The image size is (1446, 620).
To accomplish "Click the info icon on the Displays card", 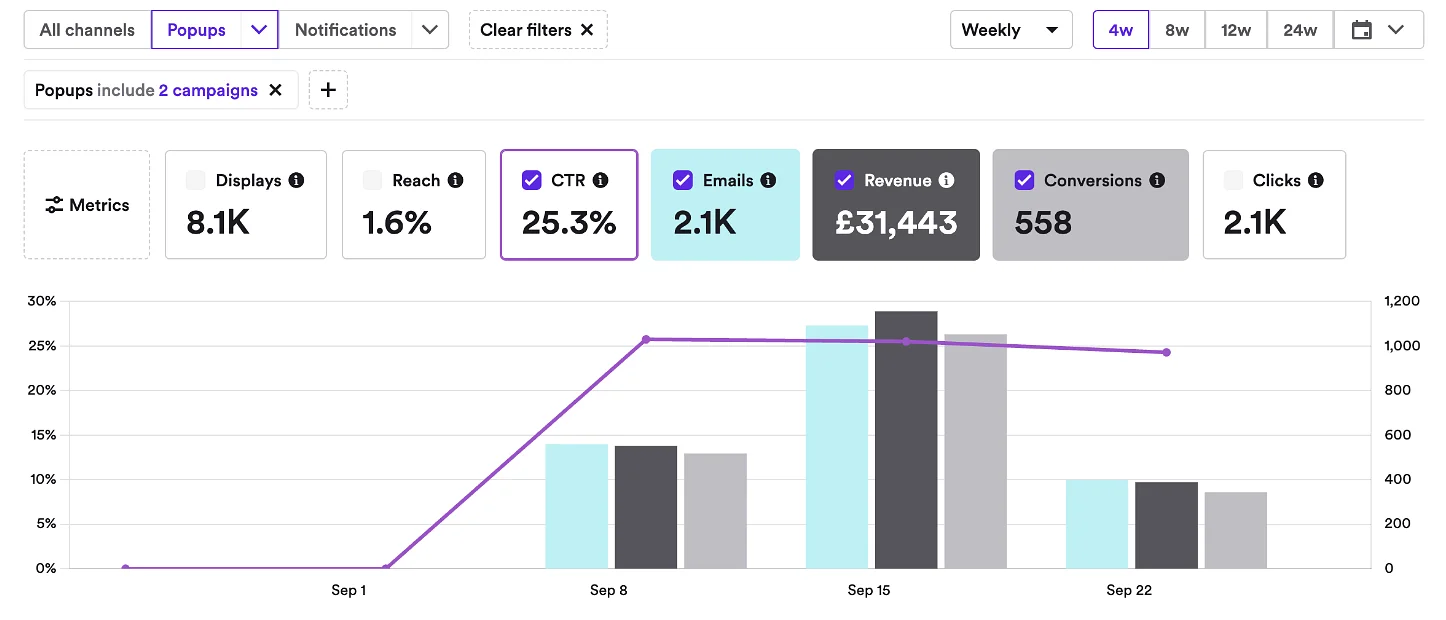I will tap(297, 180).
